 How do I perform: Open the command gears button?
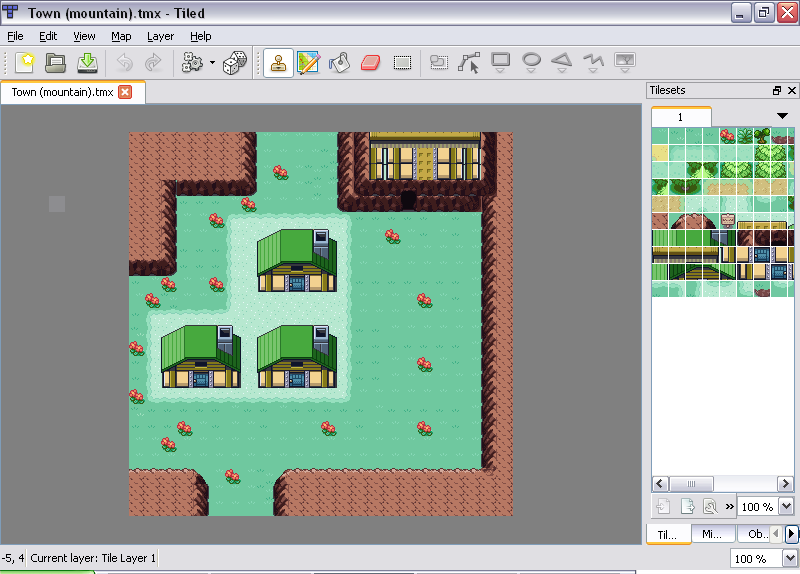(x=192, y=63)
